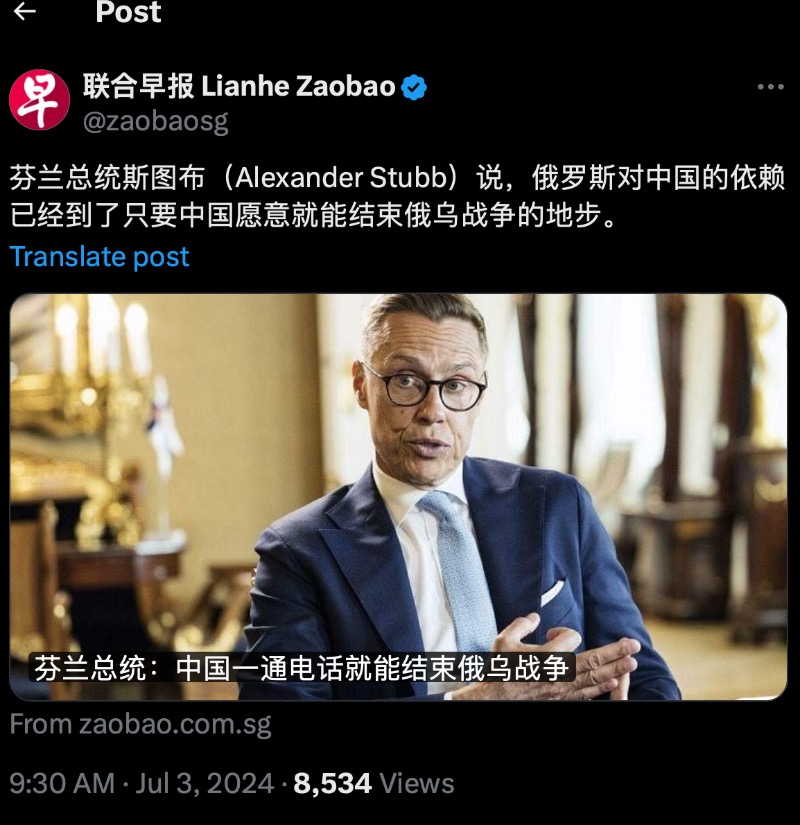This screenshot has width=800, height=825.
Task: Open the 联合早报 Lianhe Zaobao display name
Action: [239, 86]
